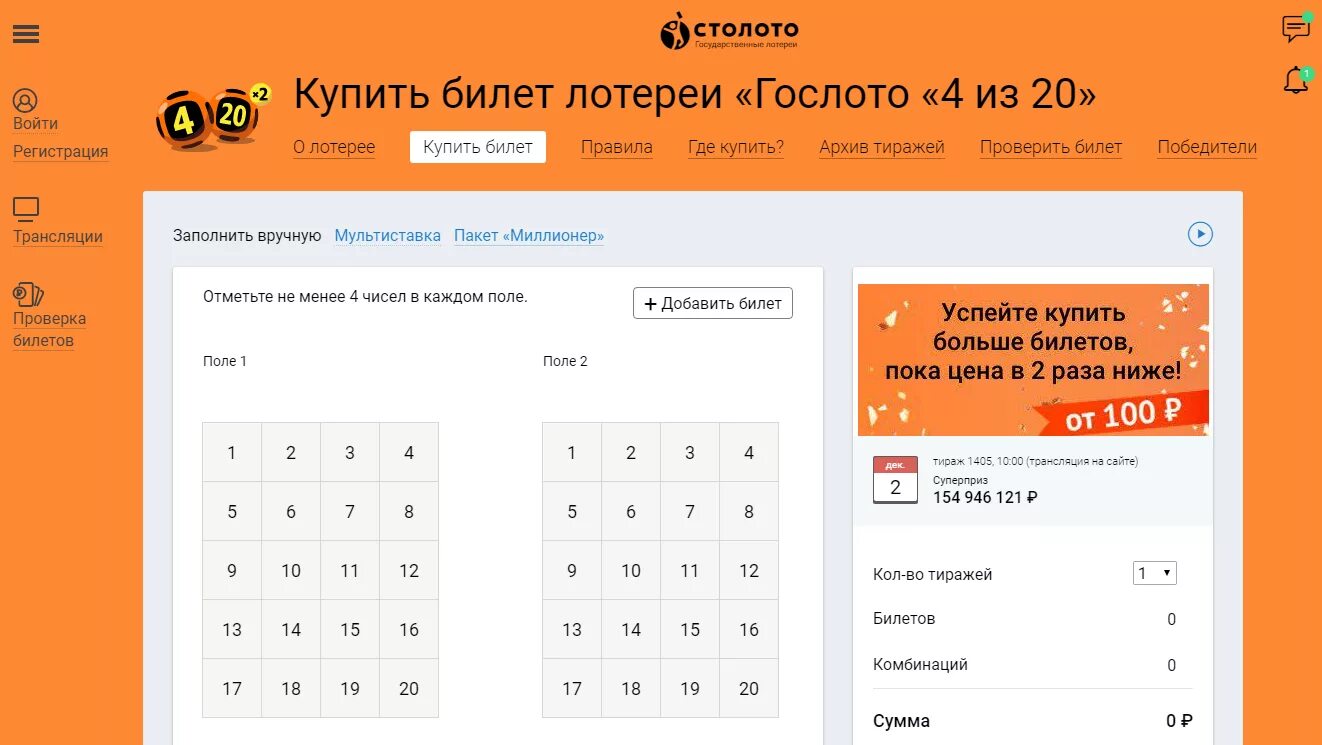Select Заполнить вручную mode

(x=247, y=236)
